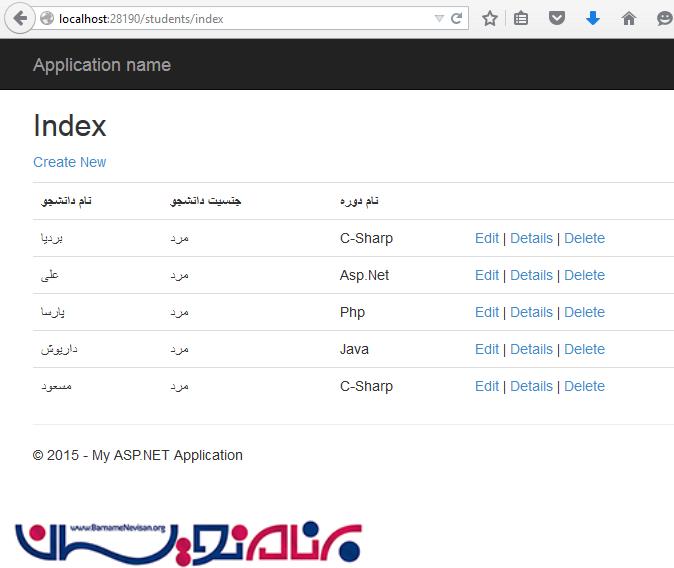The height and width of the screenshot is (568, 674).
Task: Bookmark this page with the star icon
Action: coord(490,18)
